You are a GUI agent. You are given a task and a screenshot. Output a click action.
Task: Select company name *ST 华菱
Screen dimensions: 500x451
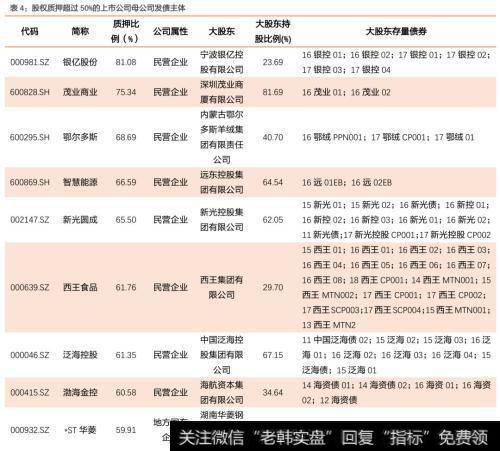(80, 430)
